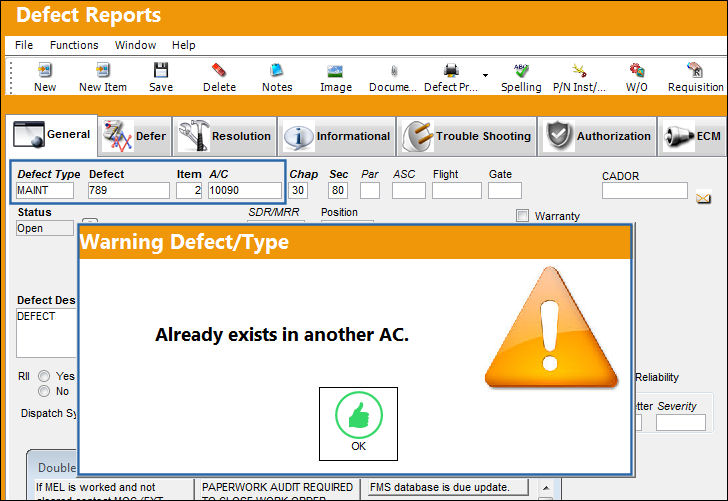This screenshot has height=501, width=728.
Task: Click the CADOR envelope mail icon
Action: pyautogui.click(x=703, y=199)
